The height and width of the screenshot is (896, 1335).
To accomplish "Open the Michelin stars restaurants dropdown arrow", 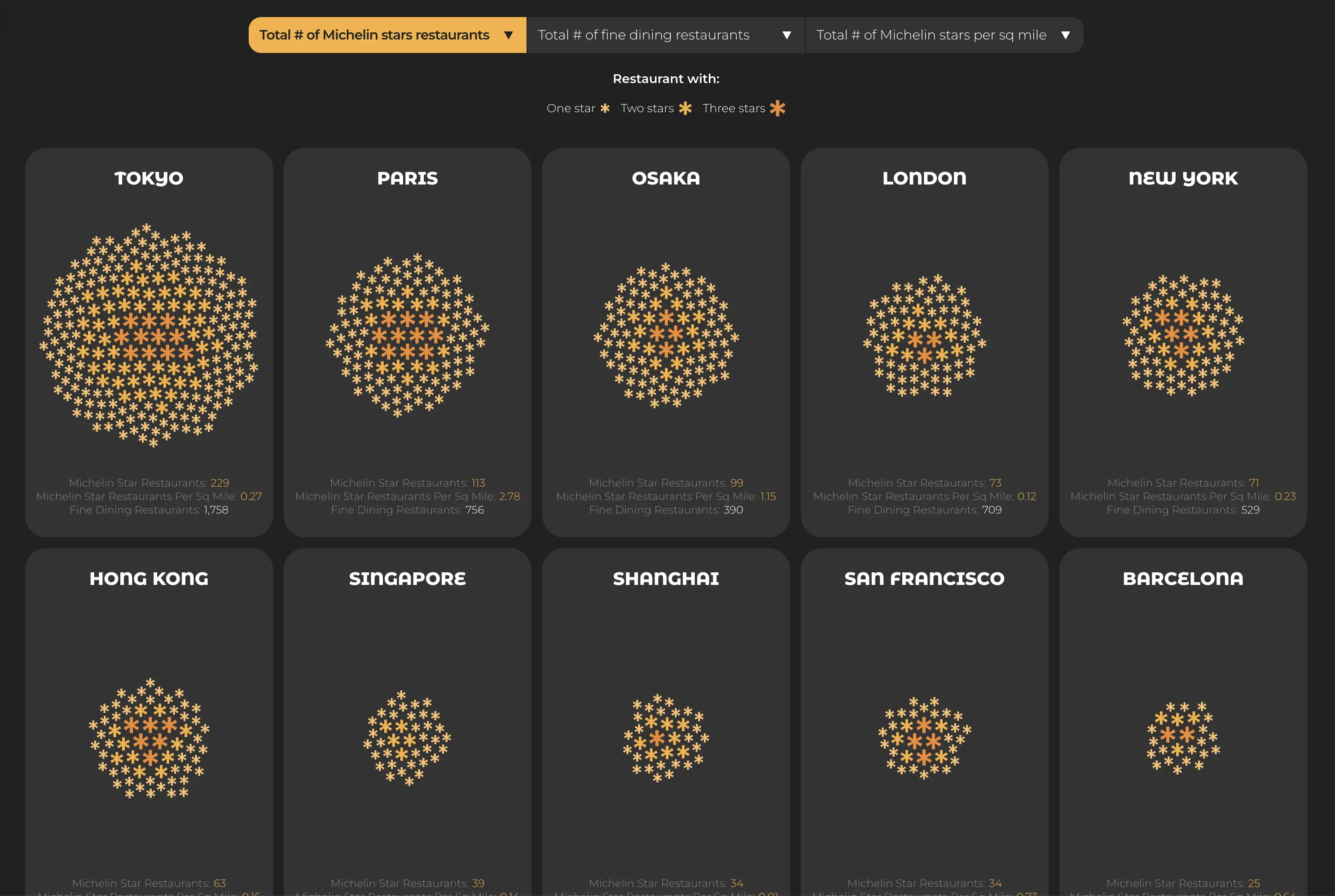I will [x=509, y=35].
